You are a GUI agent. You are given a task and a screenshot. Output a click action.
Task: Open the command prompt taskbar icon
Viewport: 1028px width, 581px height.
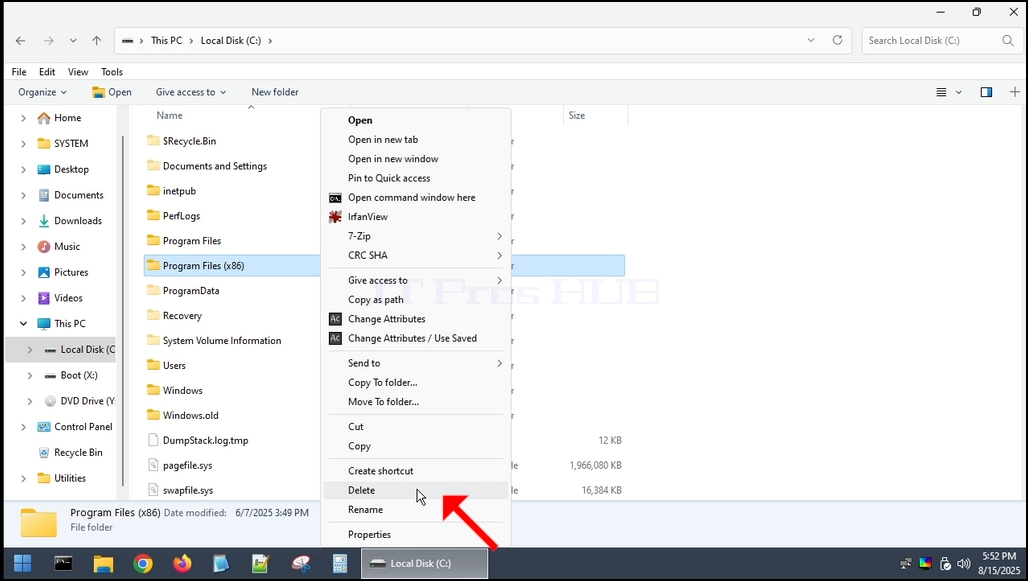tap(64, 563)
